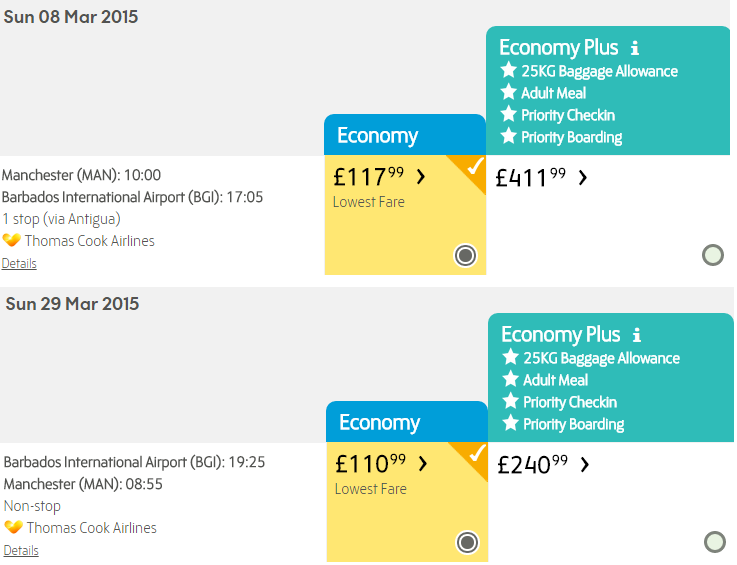The height and width of the screenshot is (565, 737).
Task: Click the Economy tab header for 08 Mar flight
Action: [405, 135]
